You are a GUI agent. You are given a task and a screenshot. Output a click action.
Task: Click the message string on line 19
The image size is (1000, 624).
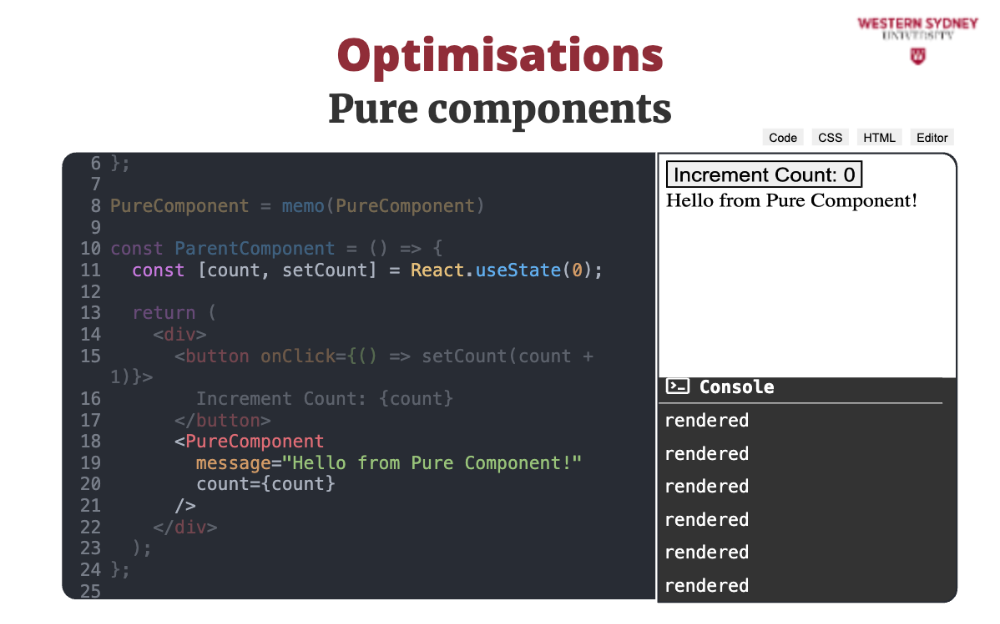pyautogui.click(x=431, y=463)
